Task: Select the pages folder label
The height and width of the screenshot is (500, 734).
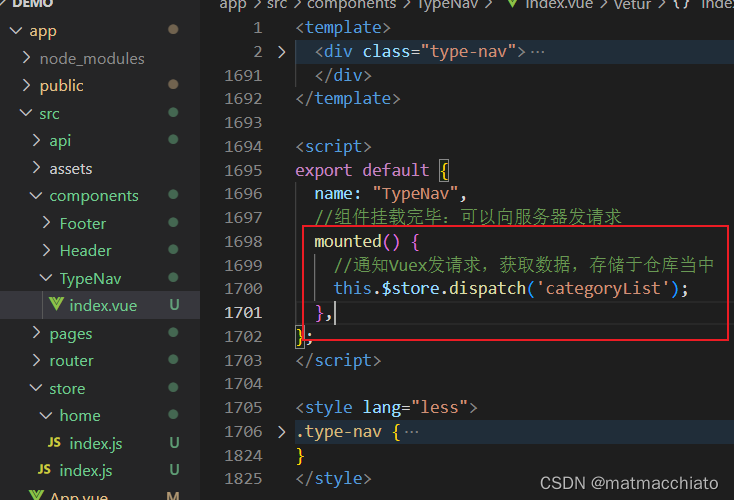Action: [71, 334]
